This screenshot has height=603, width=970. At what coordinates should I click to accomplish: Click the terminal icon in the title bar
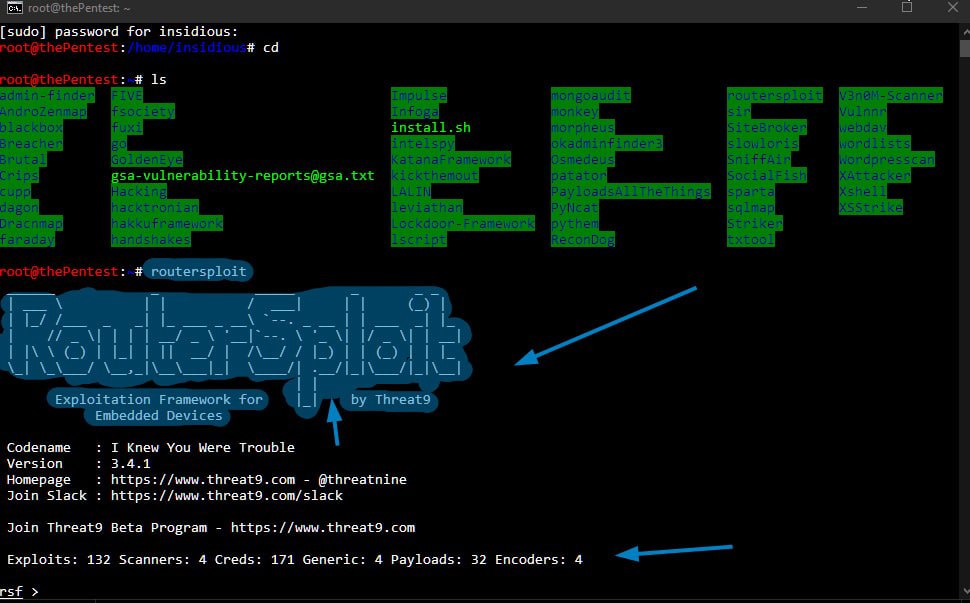pyautogui.click(x=14, y=8)
